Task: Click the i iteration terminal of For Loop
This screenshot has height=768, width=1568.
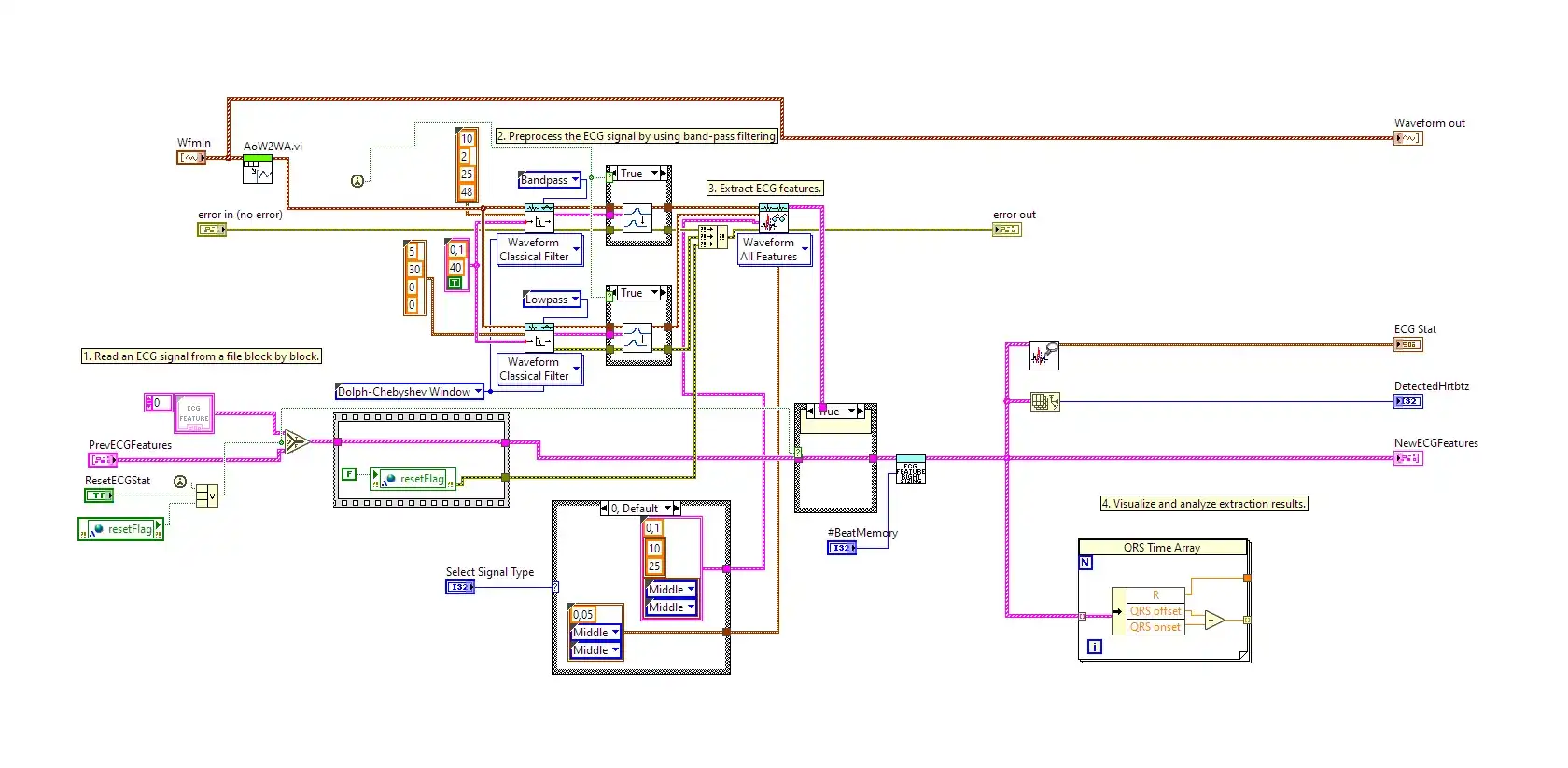Action: pyautogui.click(x=1095, y=647)
